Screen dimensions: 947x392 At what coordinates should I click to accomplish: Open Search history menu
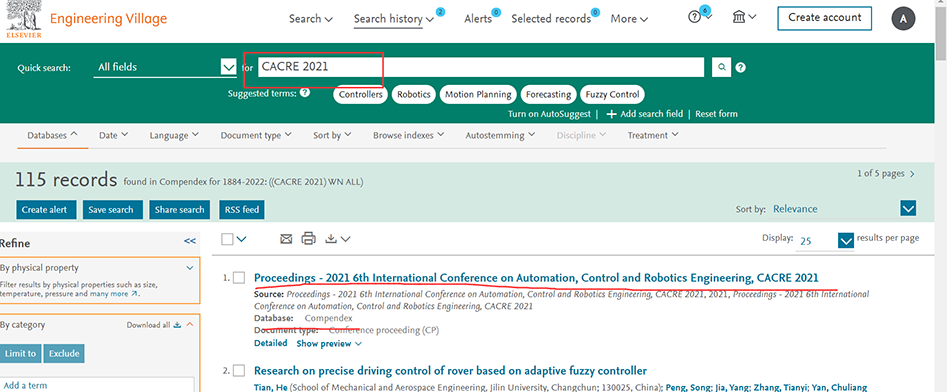(x=394, y=19)
